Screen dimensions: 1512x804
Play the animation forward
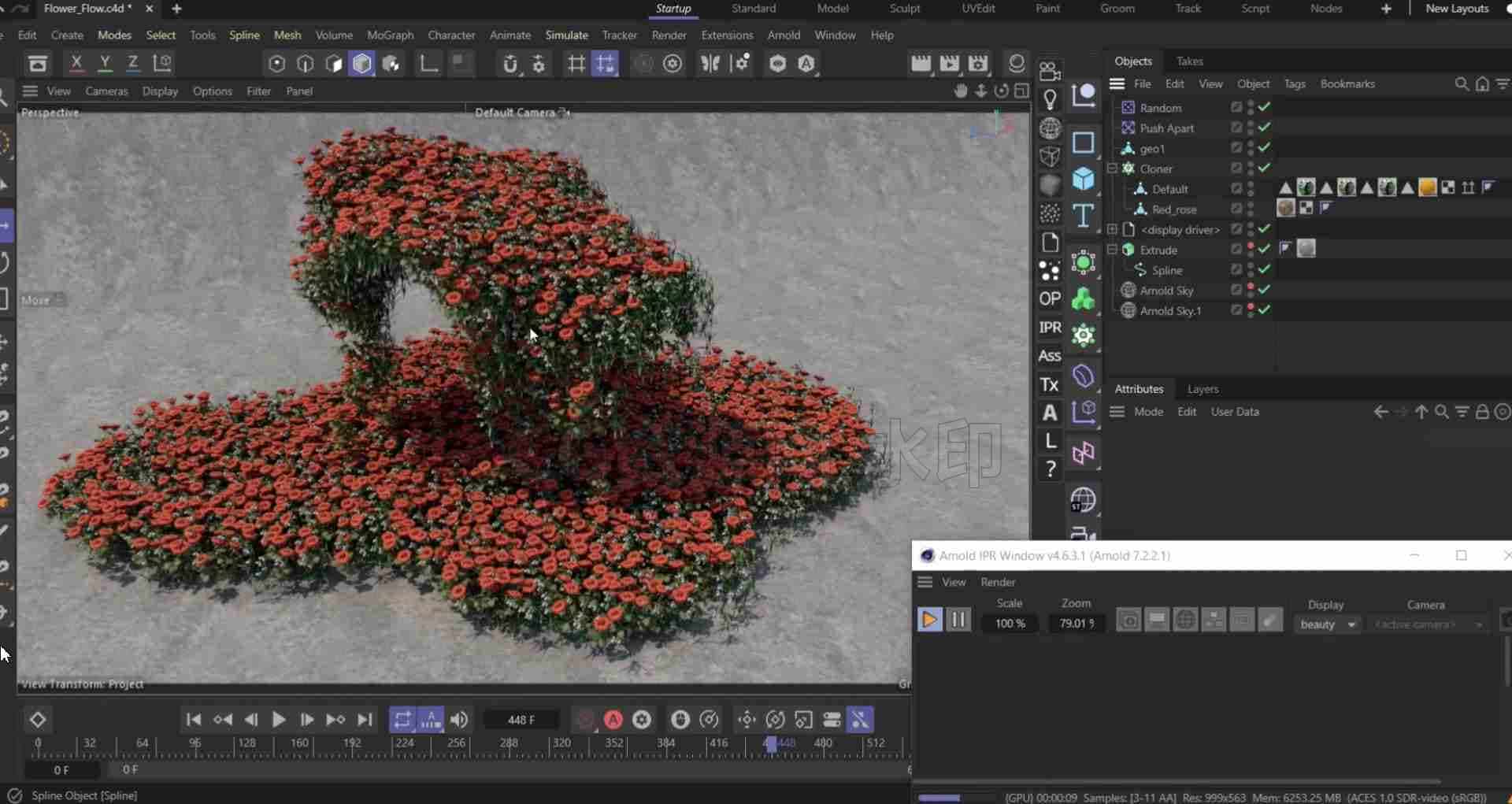point(279,720)
